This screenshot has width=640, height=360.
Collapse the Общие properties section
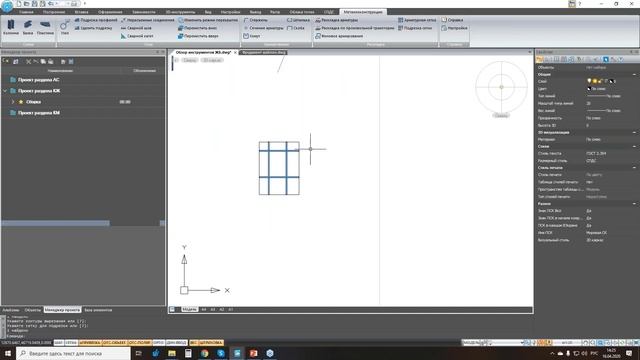pos(634,75)
